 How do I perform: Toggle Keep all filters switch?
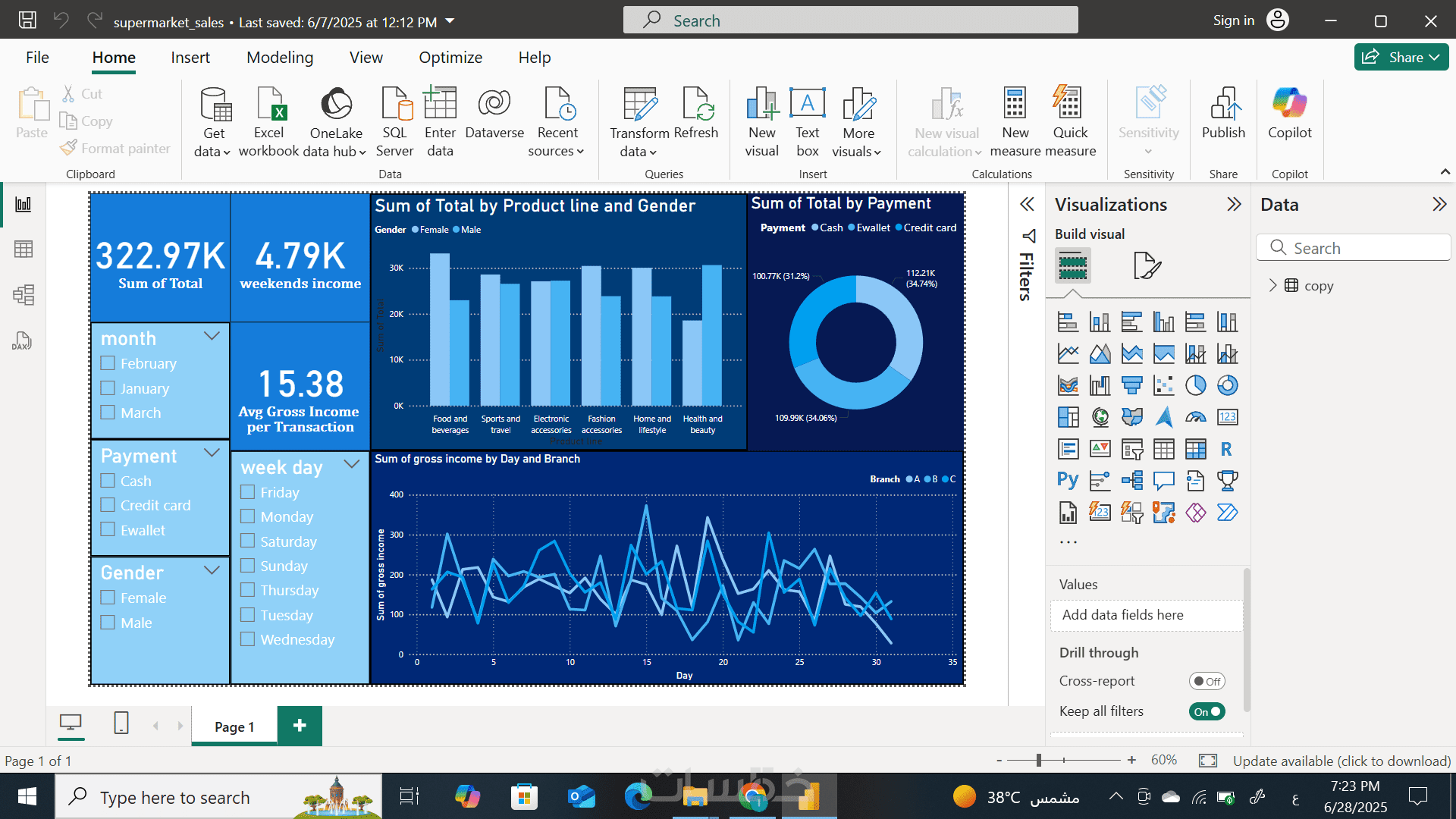pyautogui.click(x=1207, y=711)
